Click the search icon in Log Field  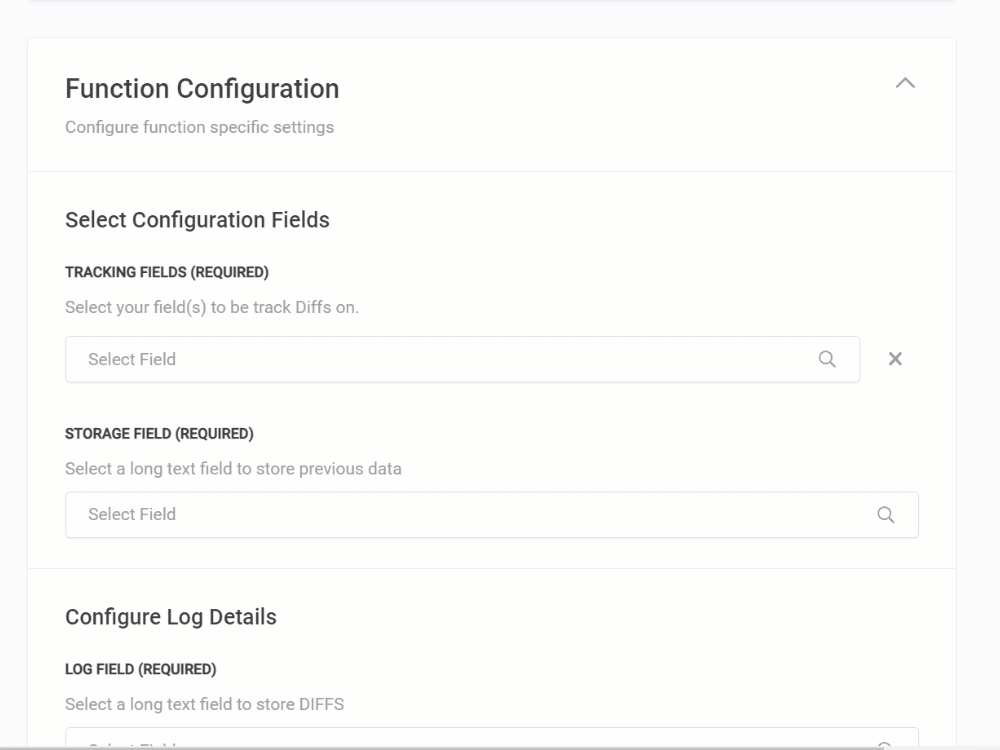885,744
